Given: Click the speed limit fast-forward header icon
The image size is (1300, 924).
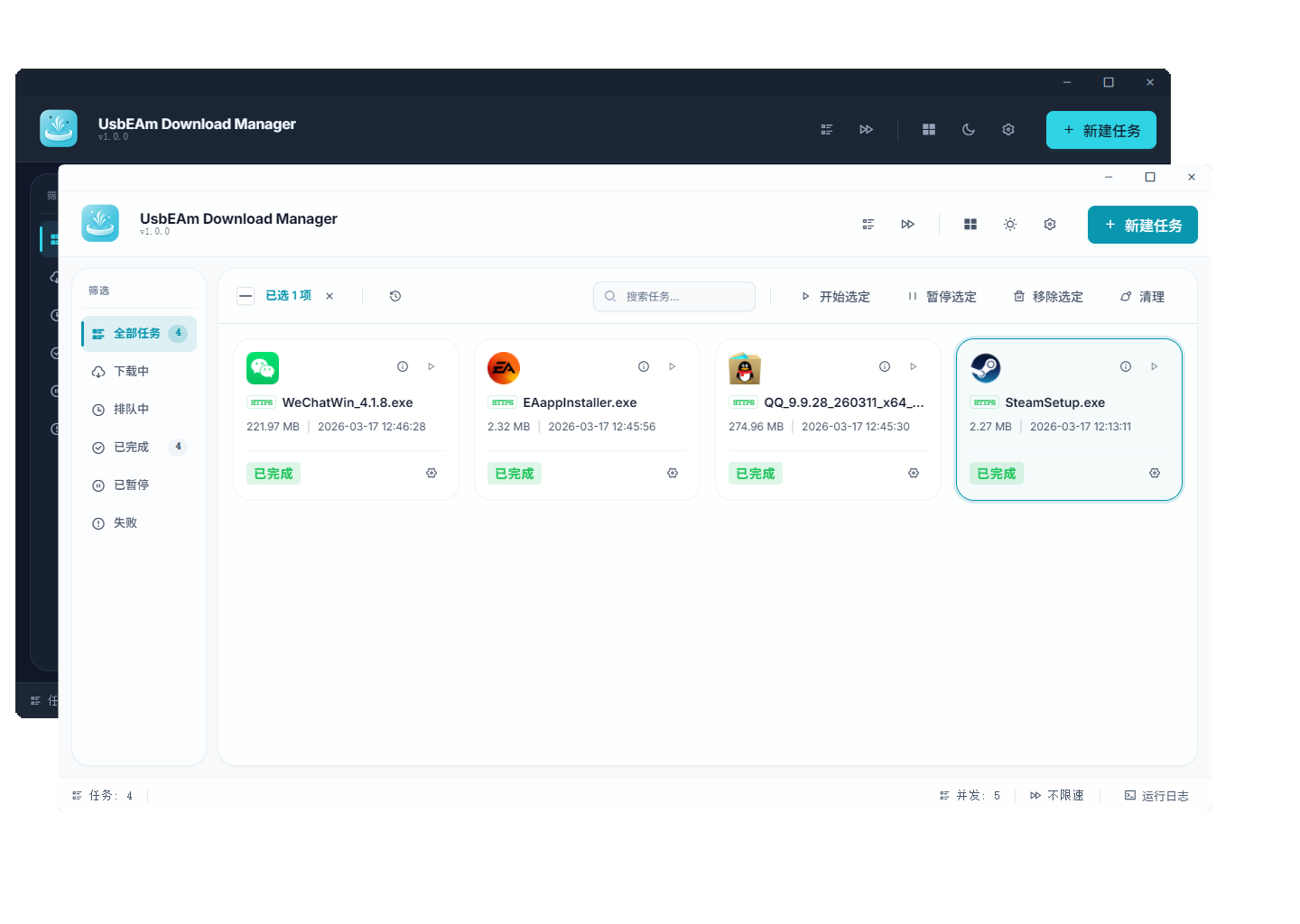Looking at the screenshot, I should coord(908,225).
